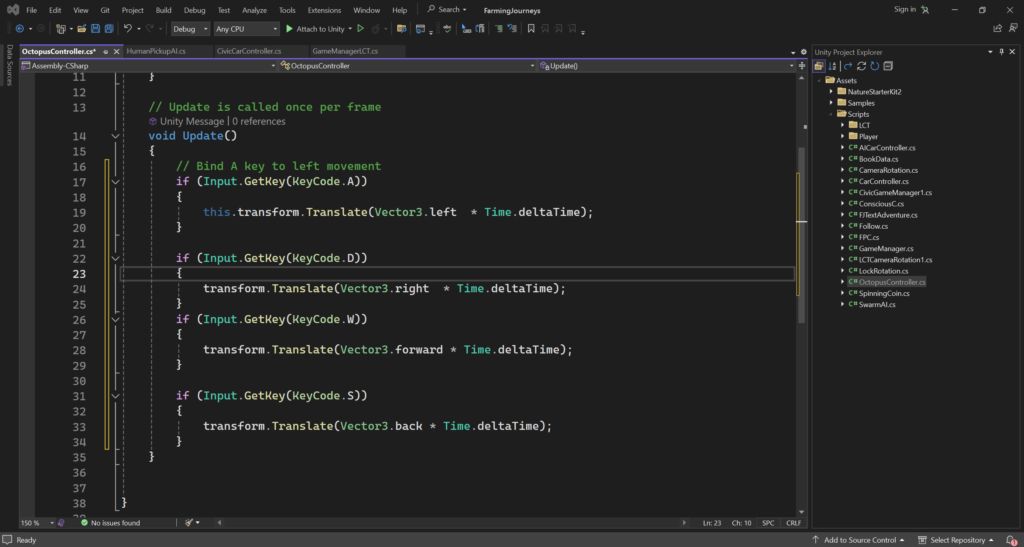Screen dimensions: 1024x547
Task: Click the blue curved arrow icon in Unity Project Explorer
Action: pos(848,66)
